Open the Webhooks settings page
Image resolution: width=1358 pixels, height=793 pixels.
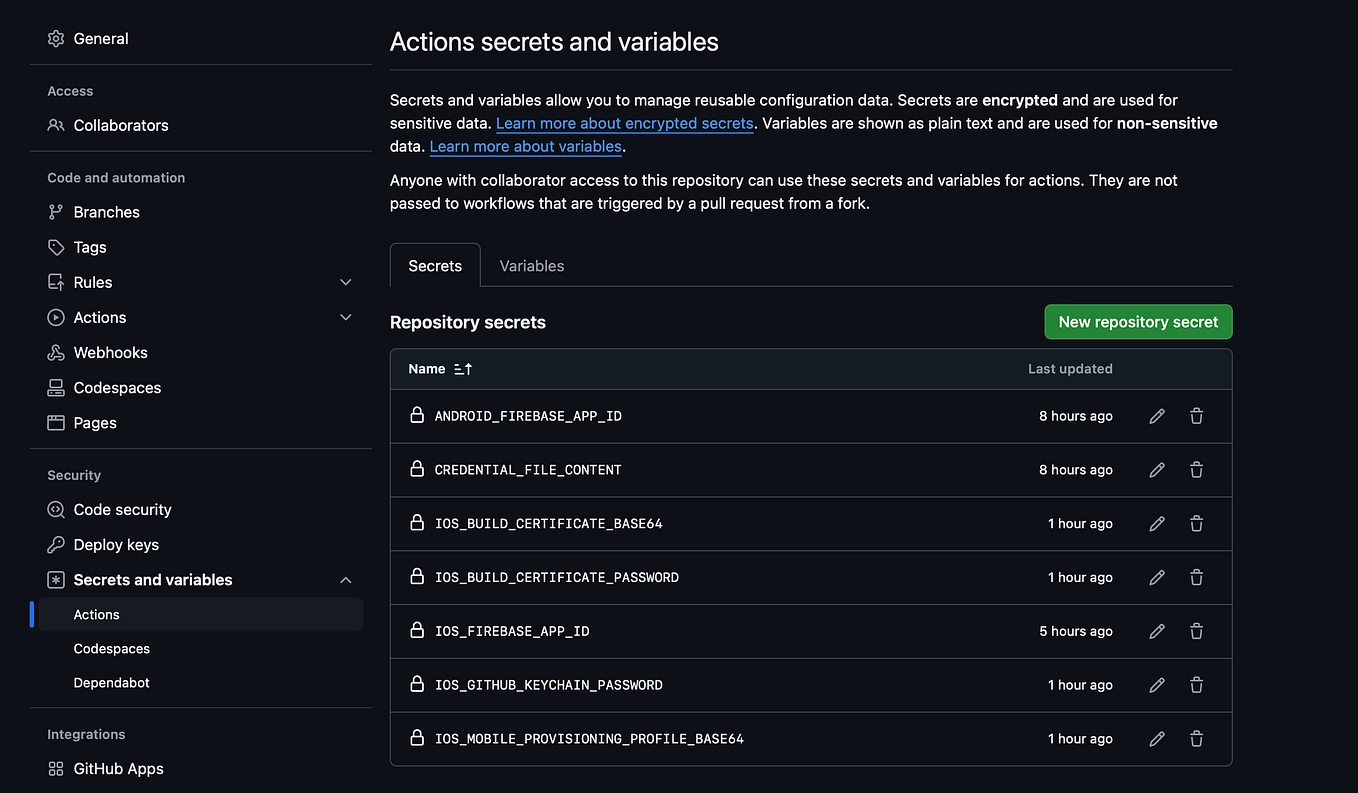click(109, 352)
